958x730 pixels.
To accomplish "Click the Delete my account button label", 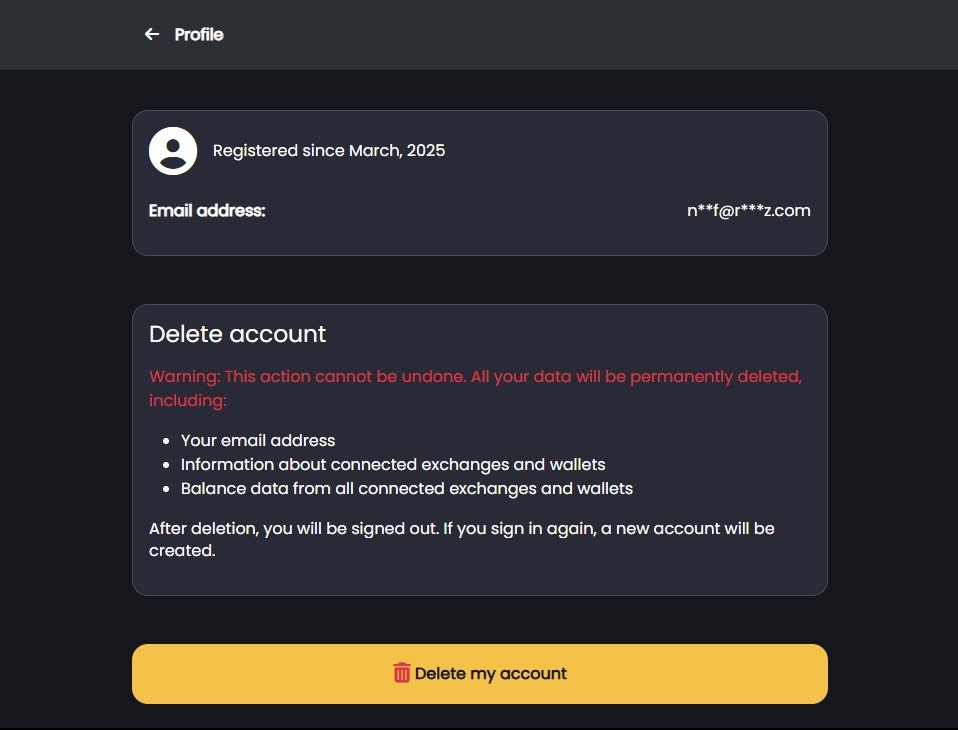I will coord(491,673).
